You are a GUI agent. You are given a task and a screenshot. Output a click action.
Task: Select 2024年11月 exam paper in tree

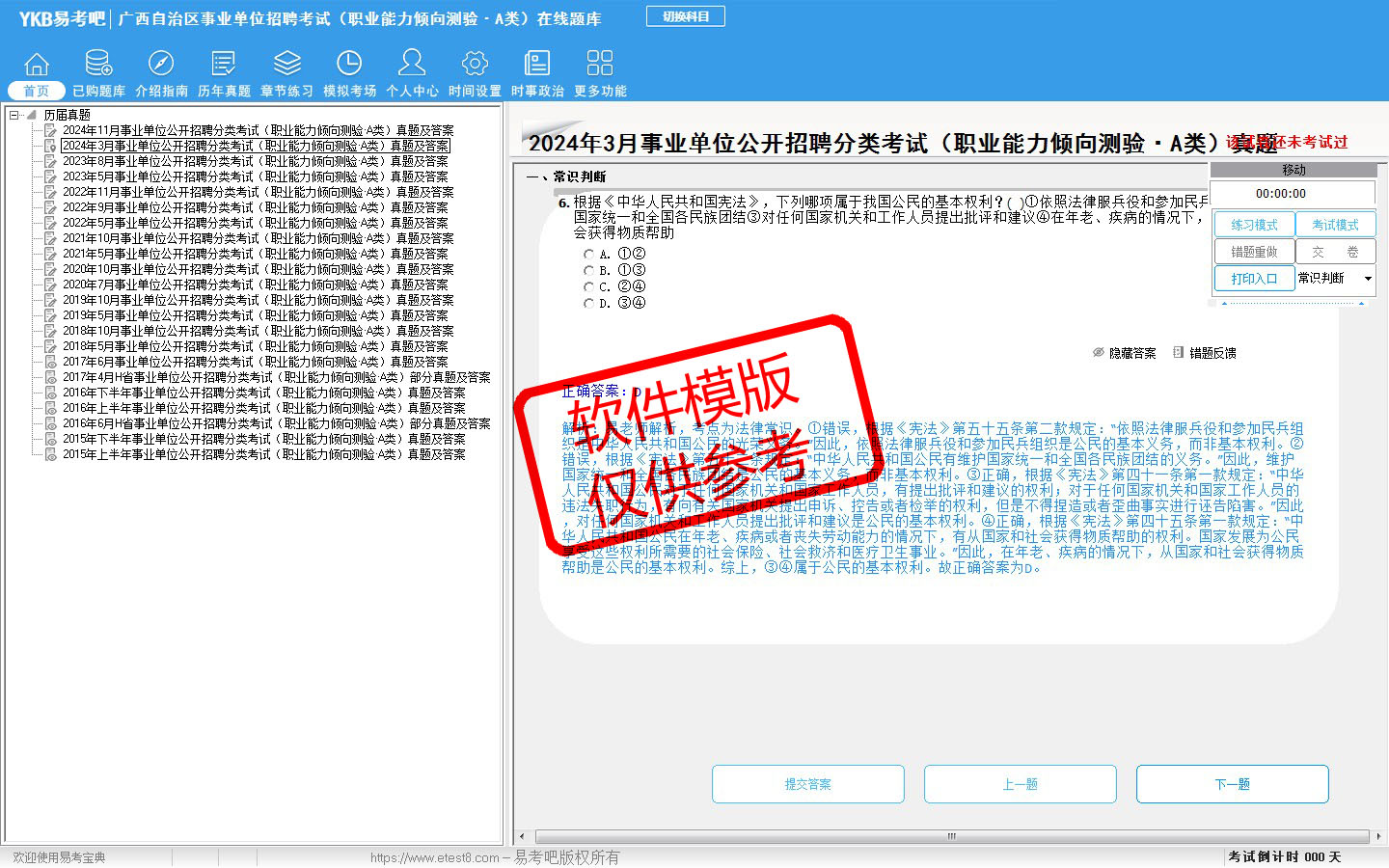tap(258, 130)
